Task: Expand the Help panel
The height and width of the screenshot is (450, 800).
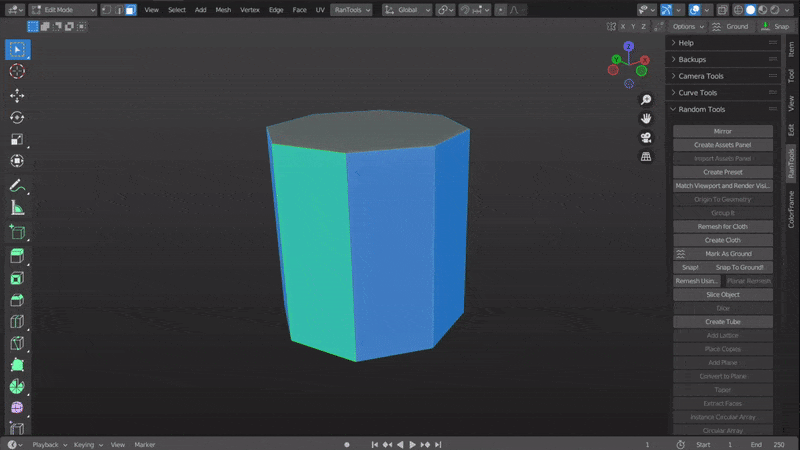Action: click(x=722, y=43)
